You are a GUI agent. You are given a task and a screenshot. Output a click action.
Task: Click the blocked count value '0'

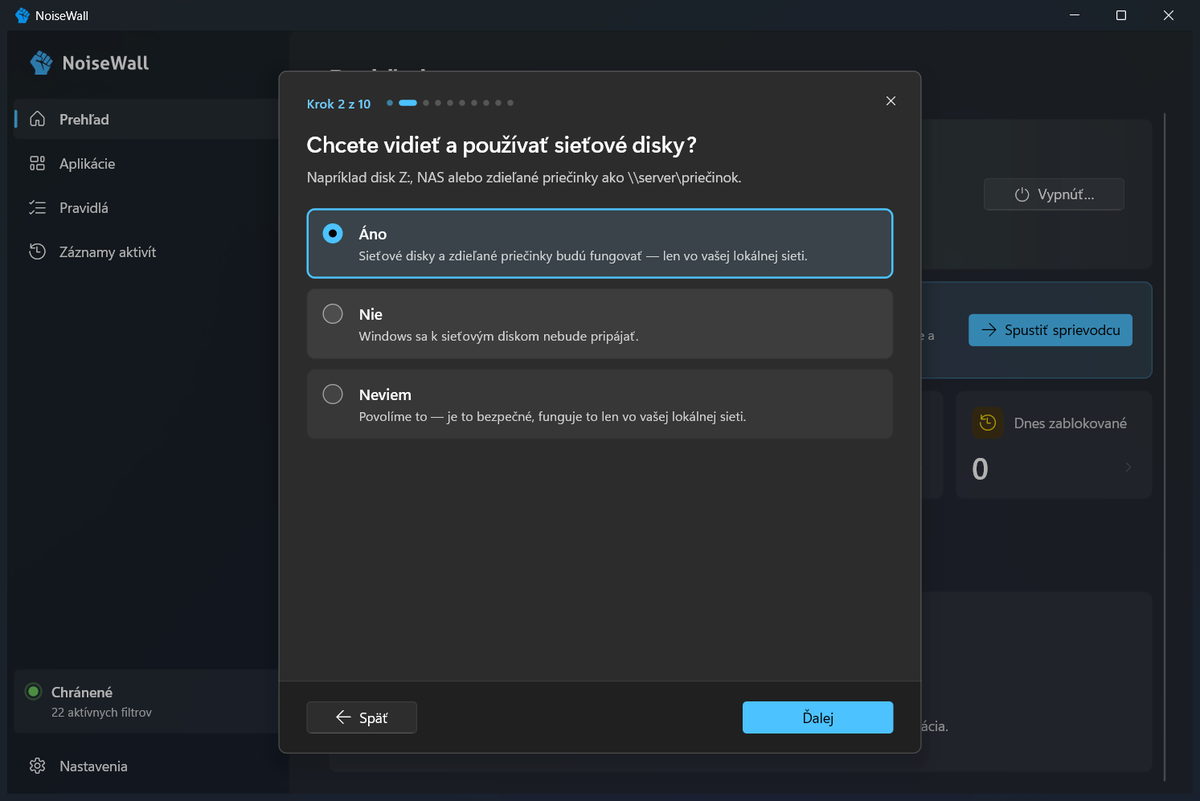coord(980,469)
